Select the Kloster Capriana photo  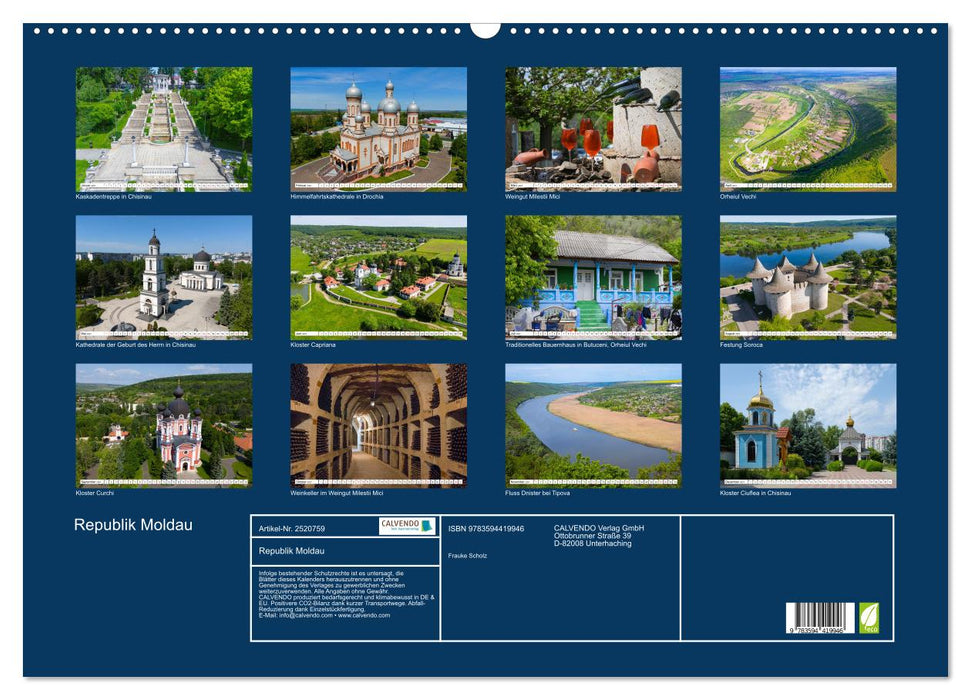[378, 277]
